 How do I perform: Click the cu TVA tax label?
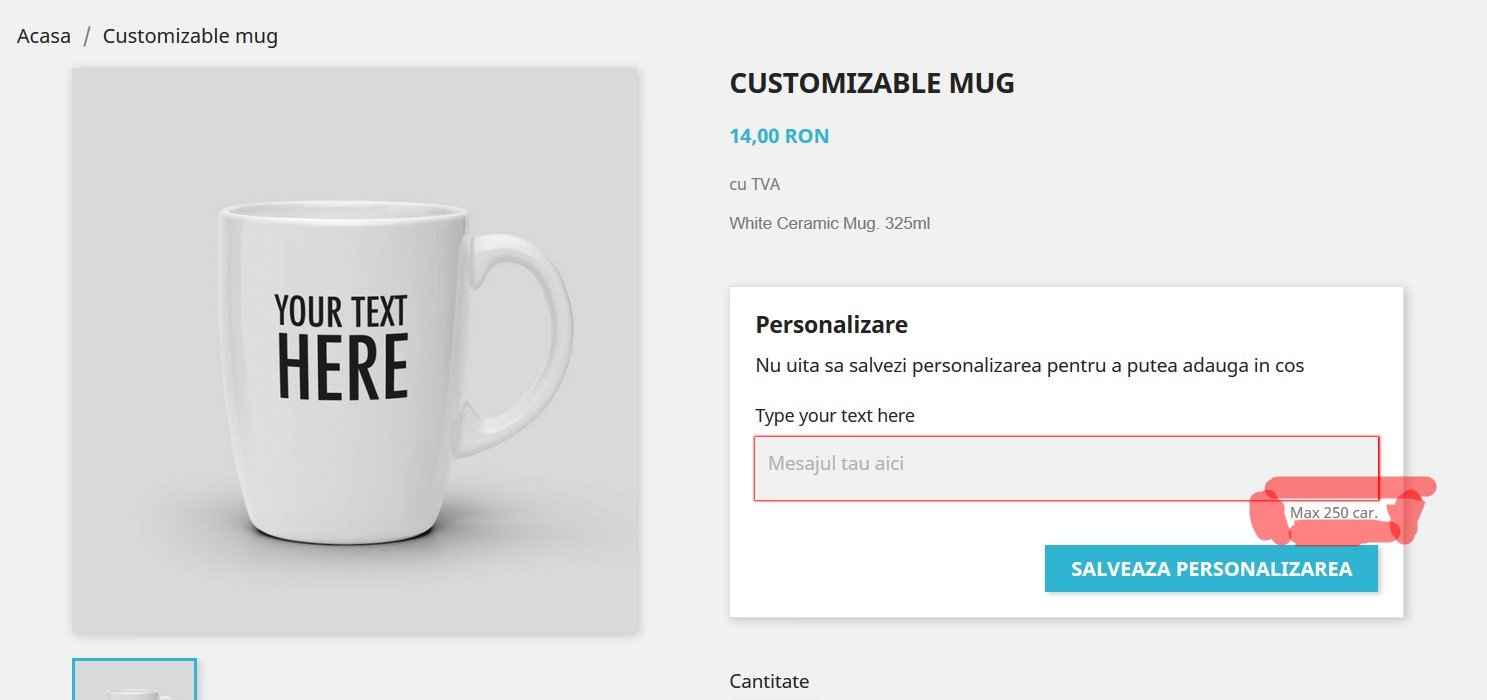click(x=754, y=185)
